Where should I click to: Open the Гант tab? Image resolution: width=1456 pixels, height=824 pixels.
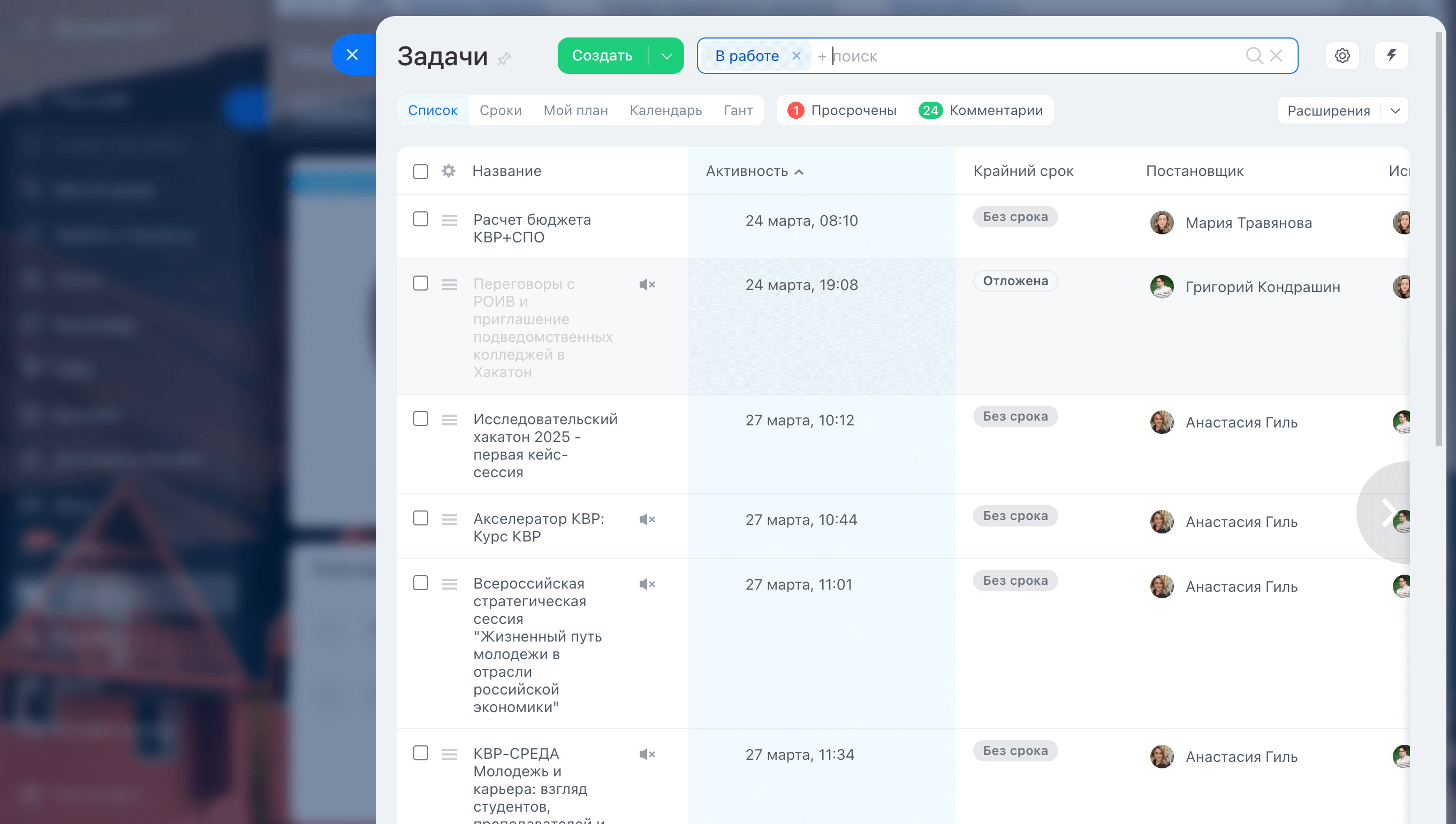[738, 110]
